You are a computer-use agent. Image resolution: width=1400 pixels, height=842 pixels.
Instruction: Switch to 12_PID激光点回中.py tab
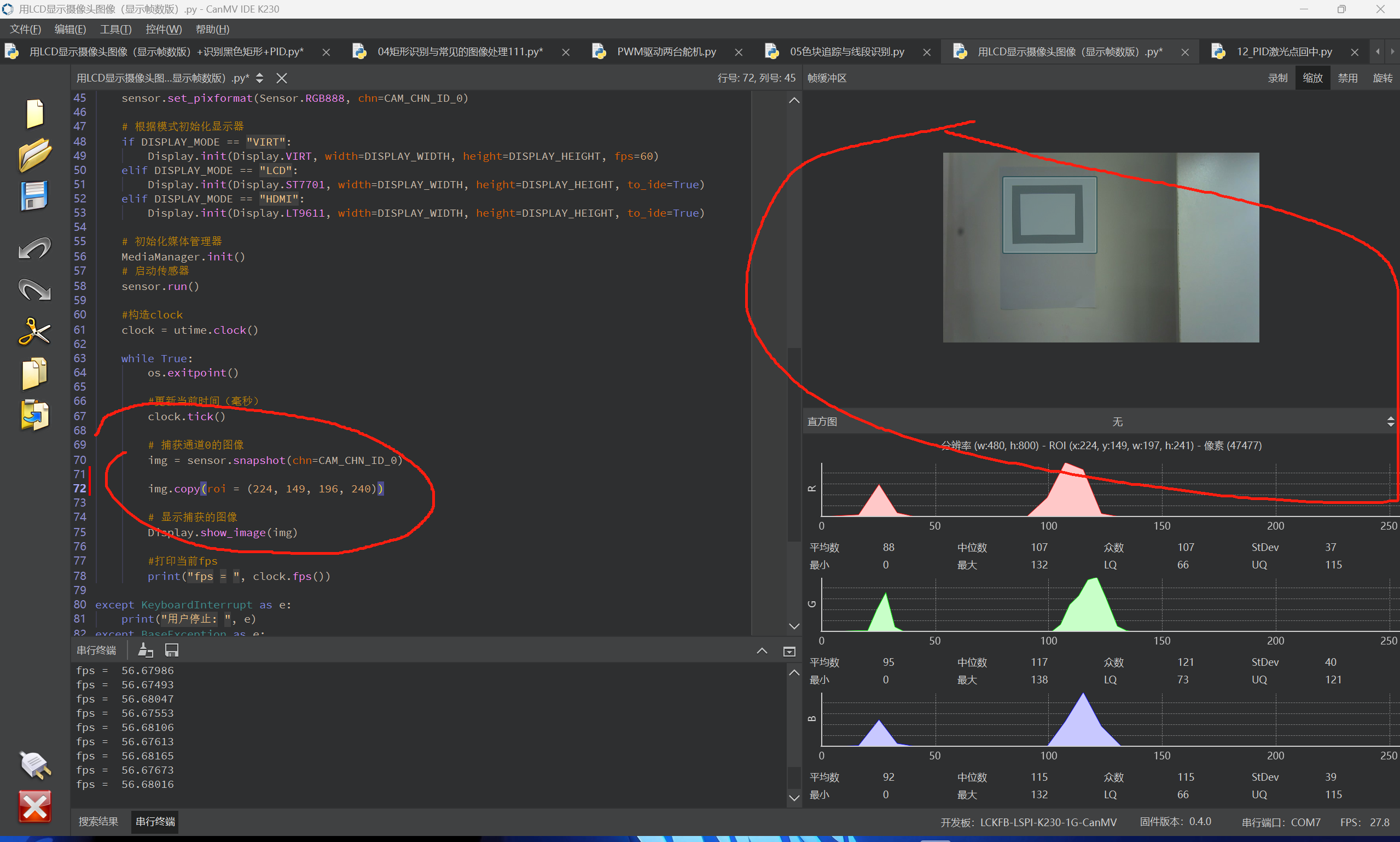pyautogui.click(x=1283, y=52)
